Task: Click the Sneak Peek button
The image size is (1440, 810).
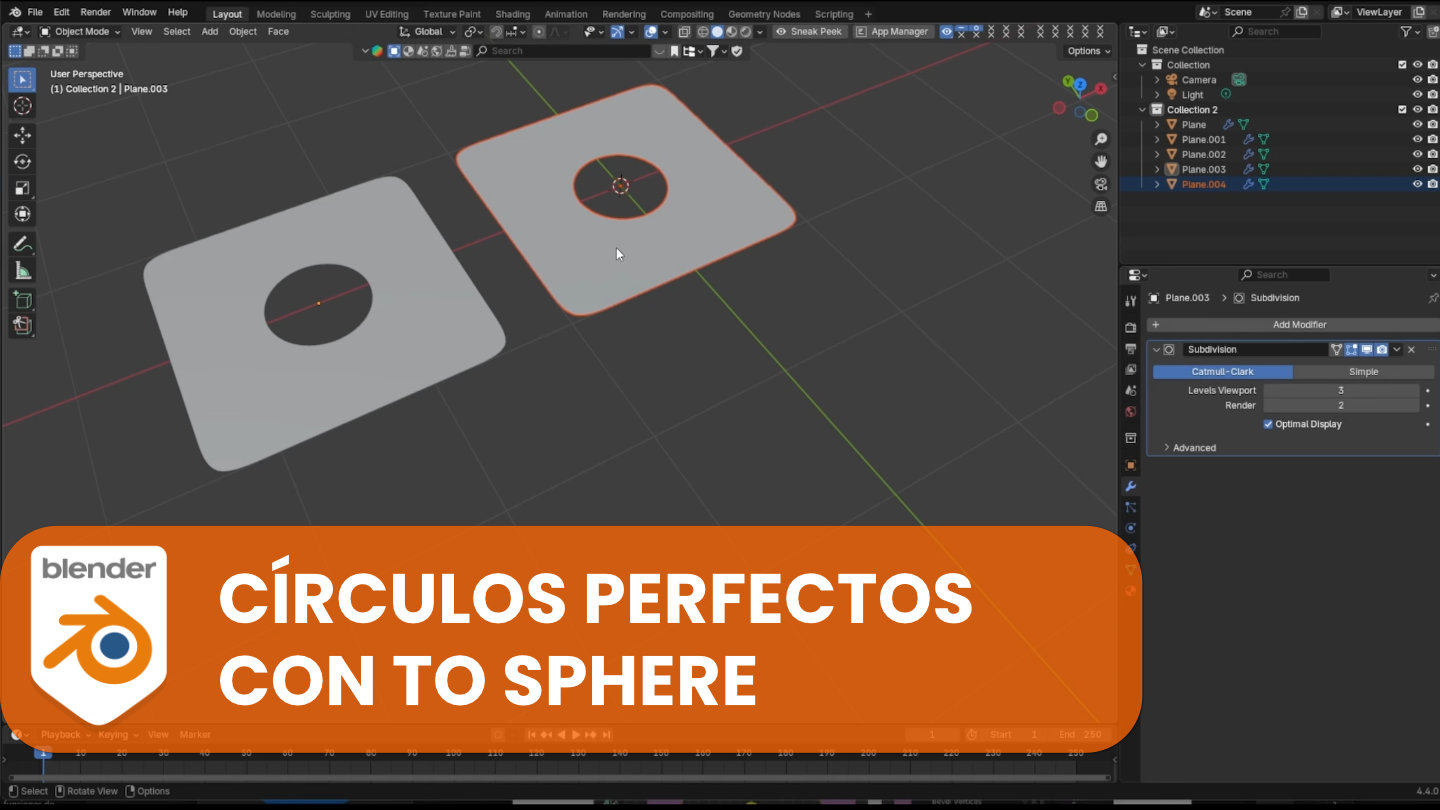Action: tap(809, 32)
